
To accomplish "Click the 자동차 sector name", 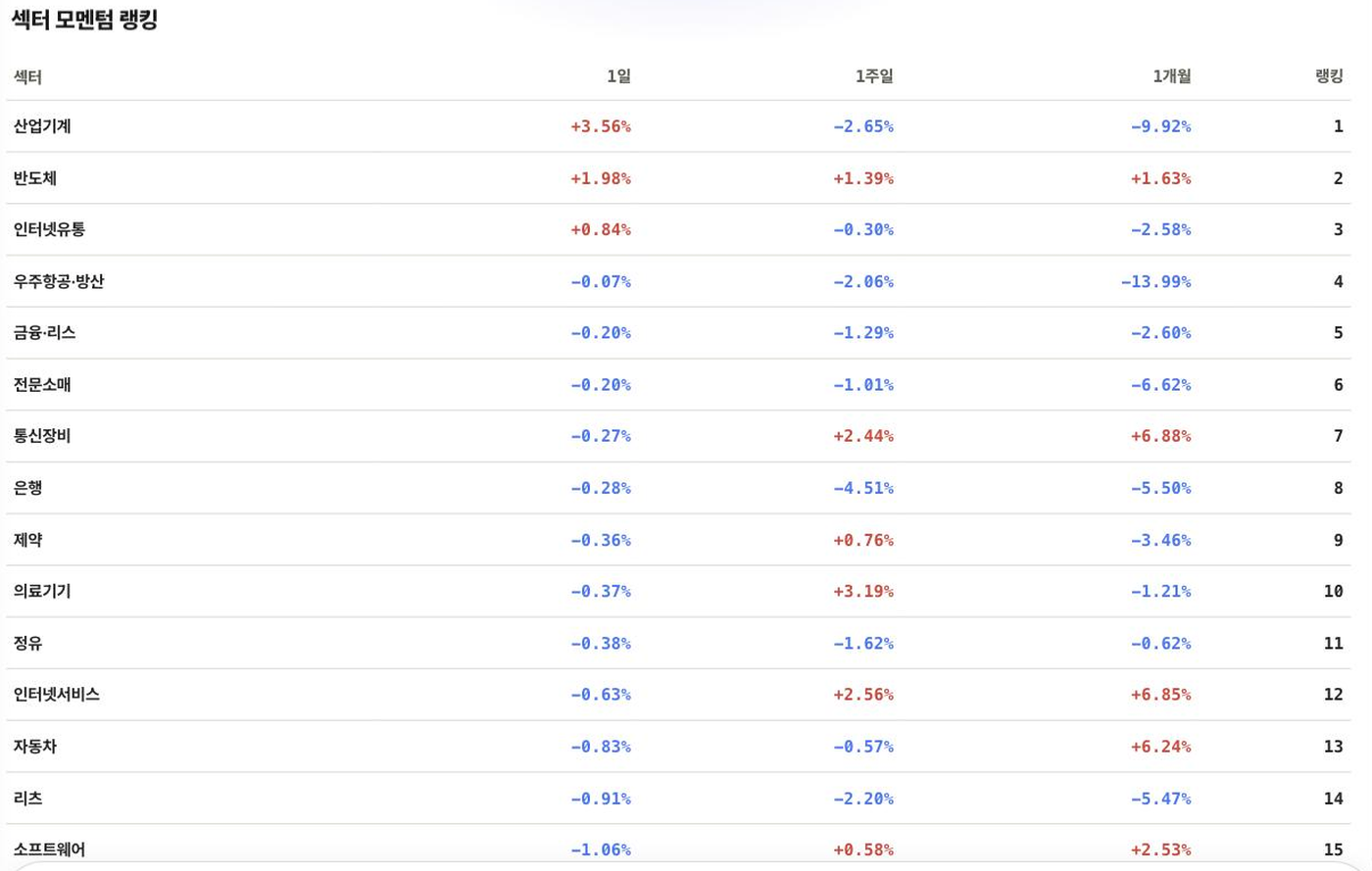I will click(35, 747).
